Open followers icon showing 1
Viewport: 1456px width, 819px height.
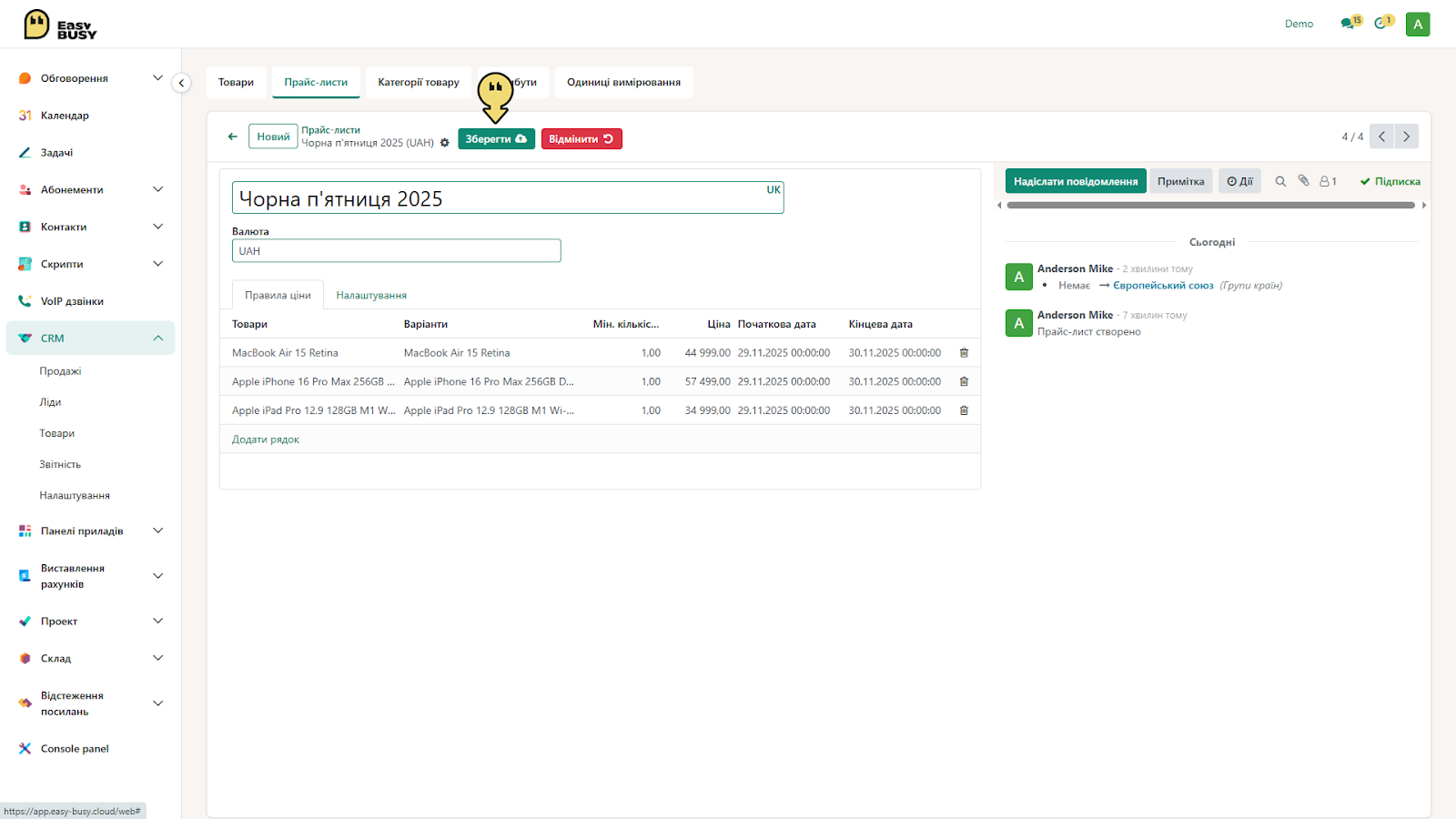1328,181
